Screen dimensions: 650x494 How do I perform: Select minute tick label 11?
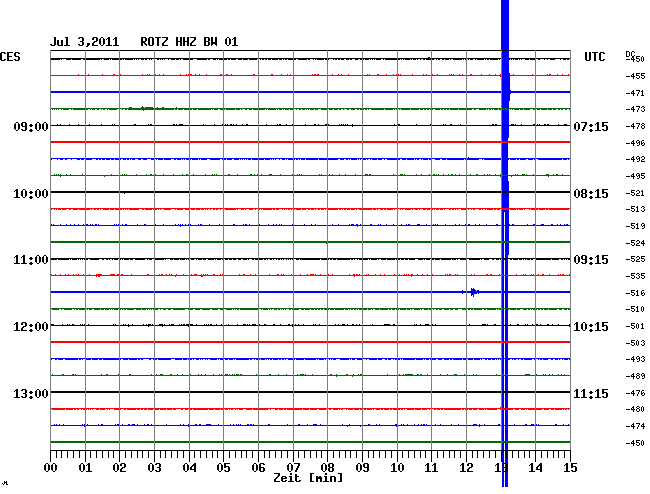point(431,468)
